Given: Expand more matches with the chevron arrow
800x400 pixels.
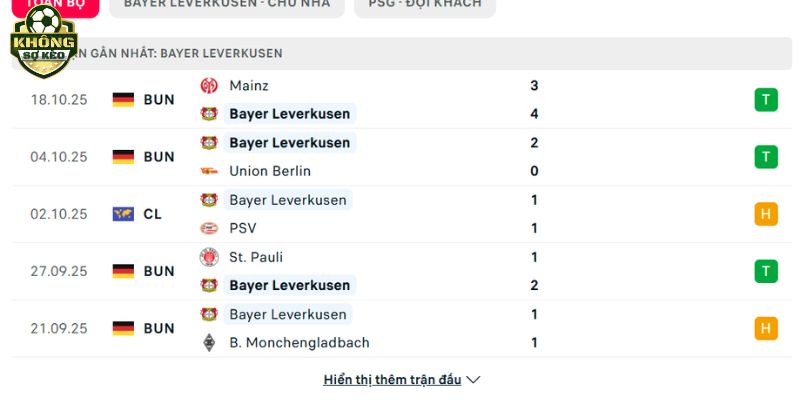Looking at the screenshot, I should [474, 380].
